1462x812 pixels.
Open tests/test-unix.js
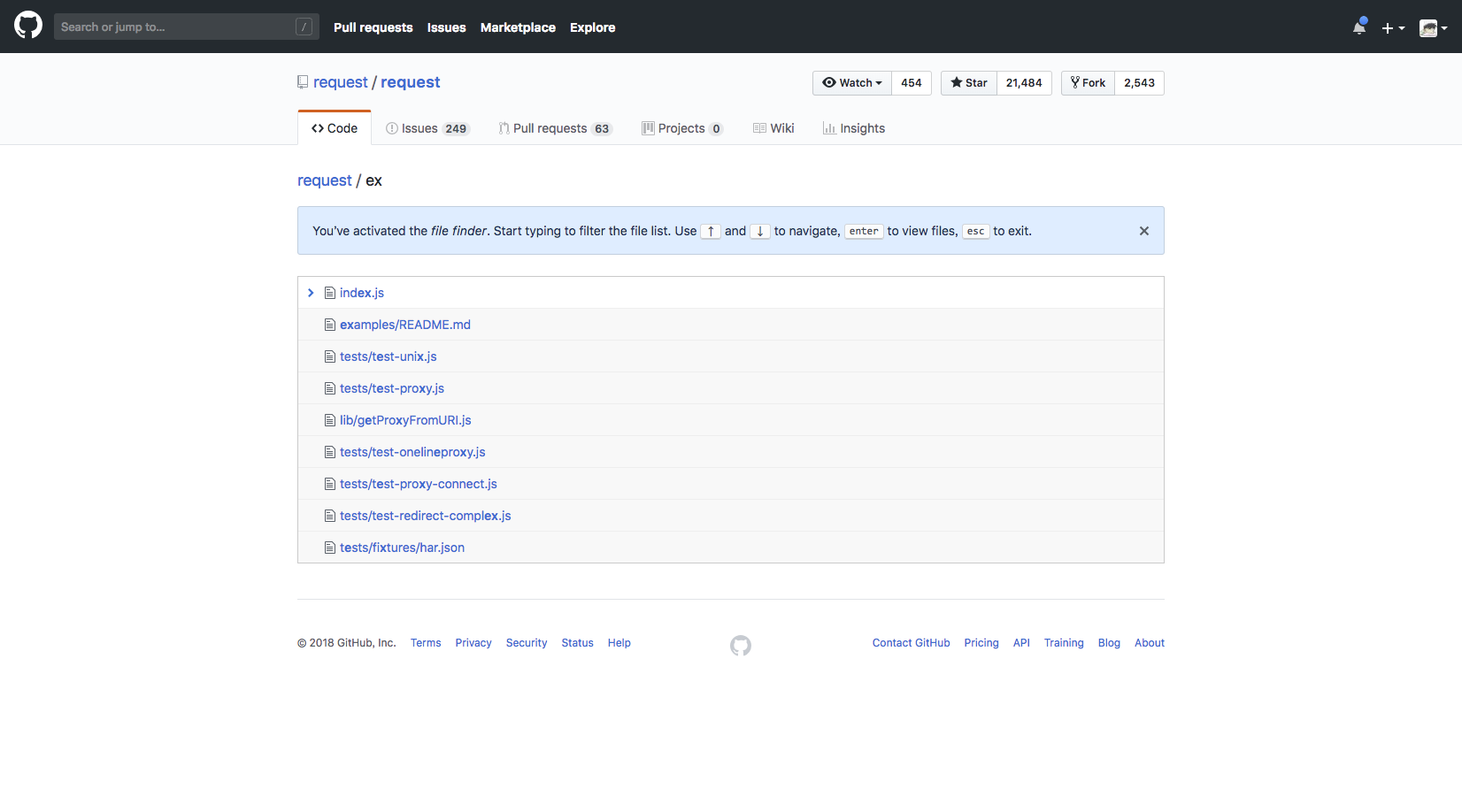[x=389, y=356]
